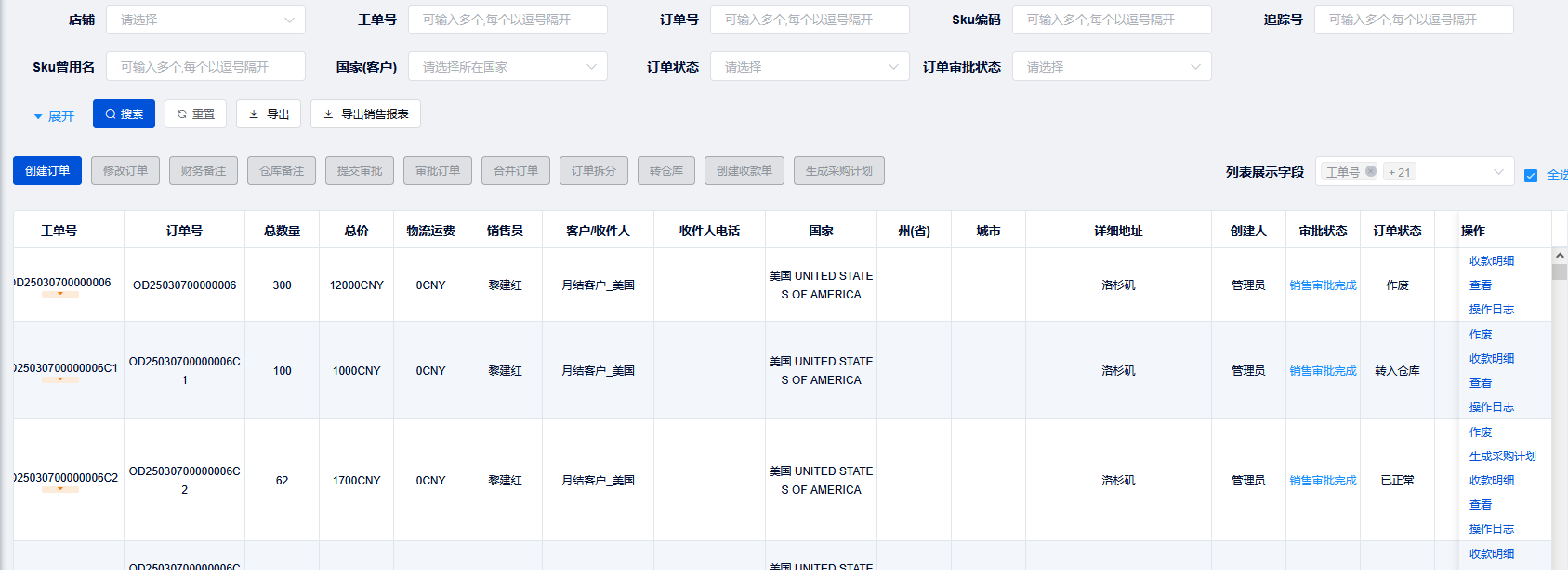Click the 追踪号 input field
Viewport: 1568px width, 570px height.
click(x=1413, y=20)
